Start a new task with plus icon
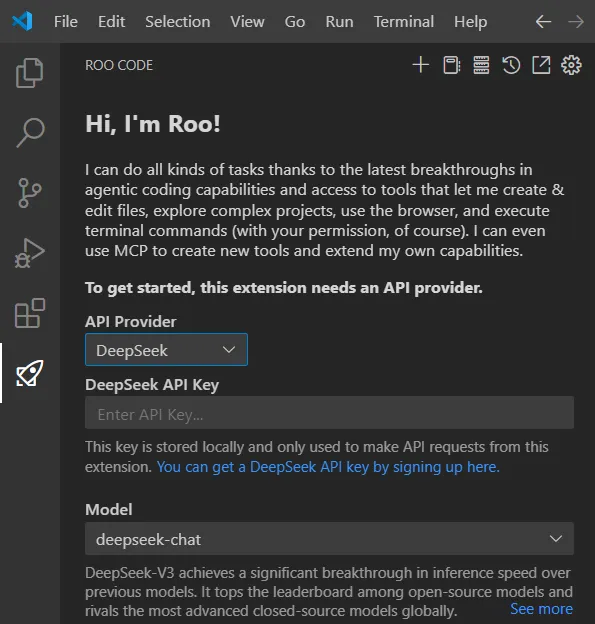Viewport: 595px width, 624px height. 421,65
